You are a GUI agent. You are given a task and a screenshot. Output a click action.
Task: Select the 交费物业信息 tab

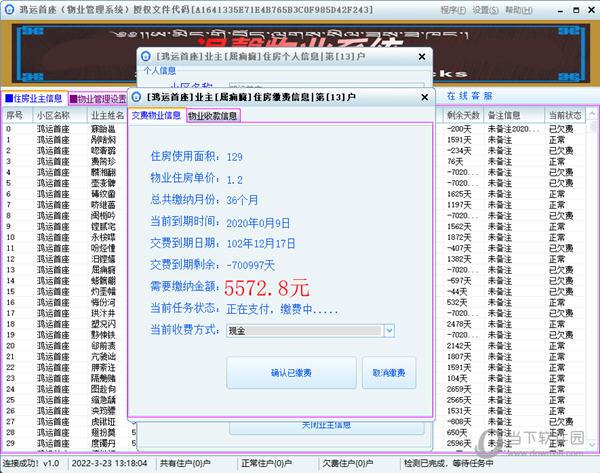(x=157, y=115)
